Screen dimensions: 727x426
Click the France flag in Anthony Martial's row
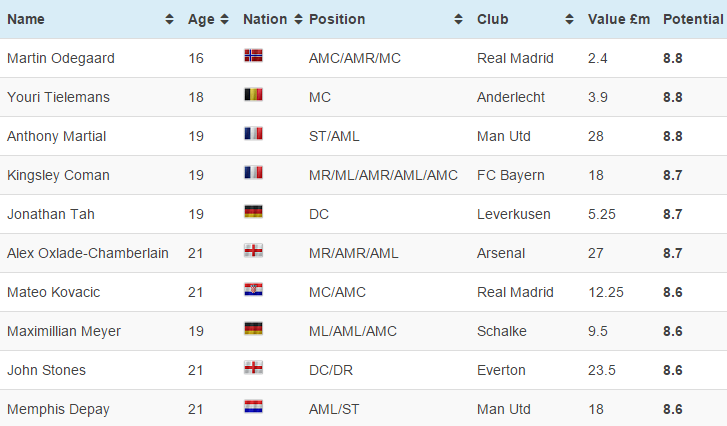click(253, 135)
